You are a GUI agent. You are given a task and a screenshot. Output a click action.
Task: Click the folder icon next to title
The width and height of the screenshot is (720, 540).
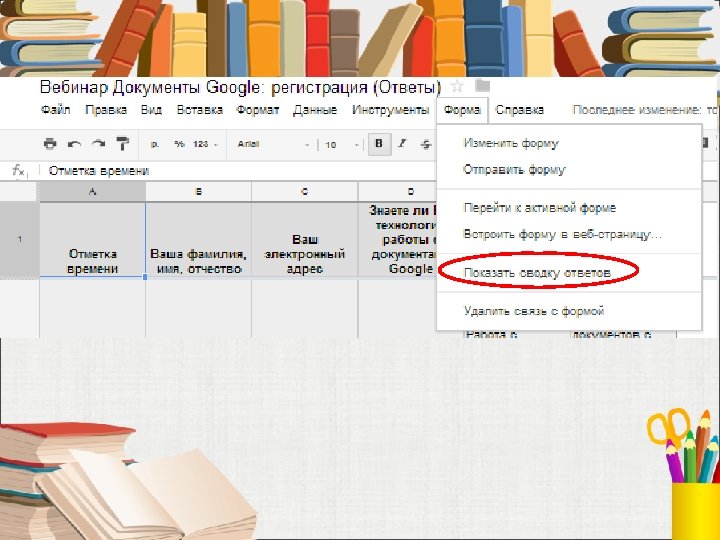[x=482, y=85]
